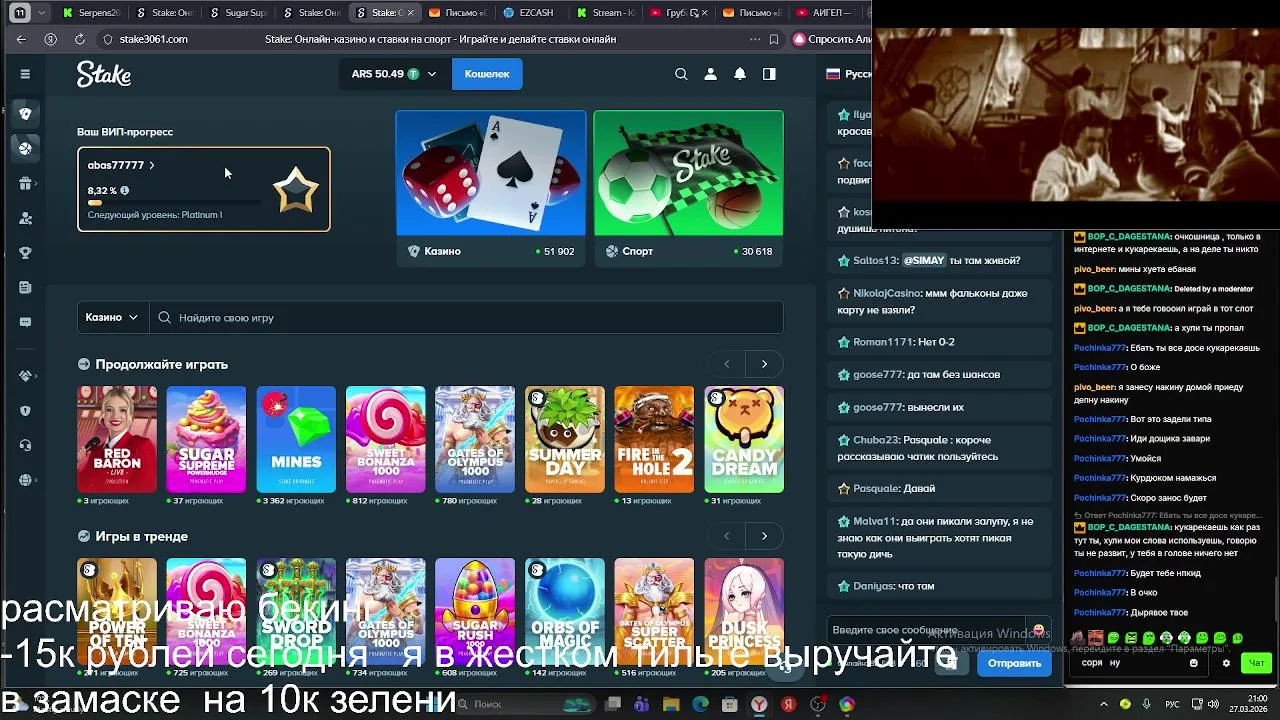This screenshot has width=1280, height=720.
Task: Click the Найдите свою игру search field
Action: 466,317
